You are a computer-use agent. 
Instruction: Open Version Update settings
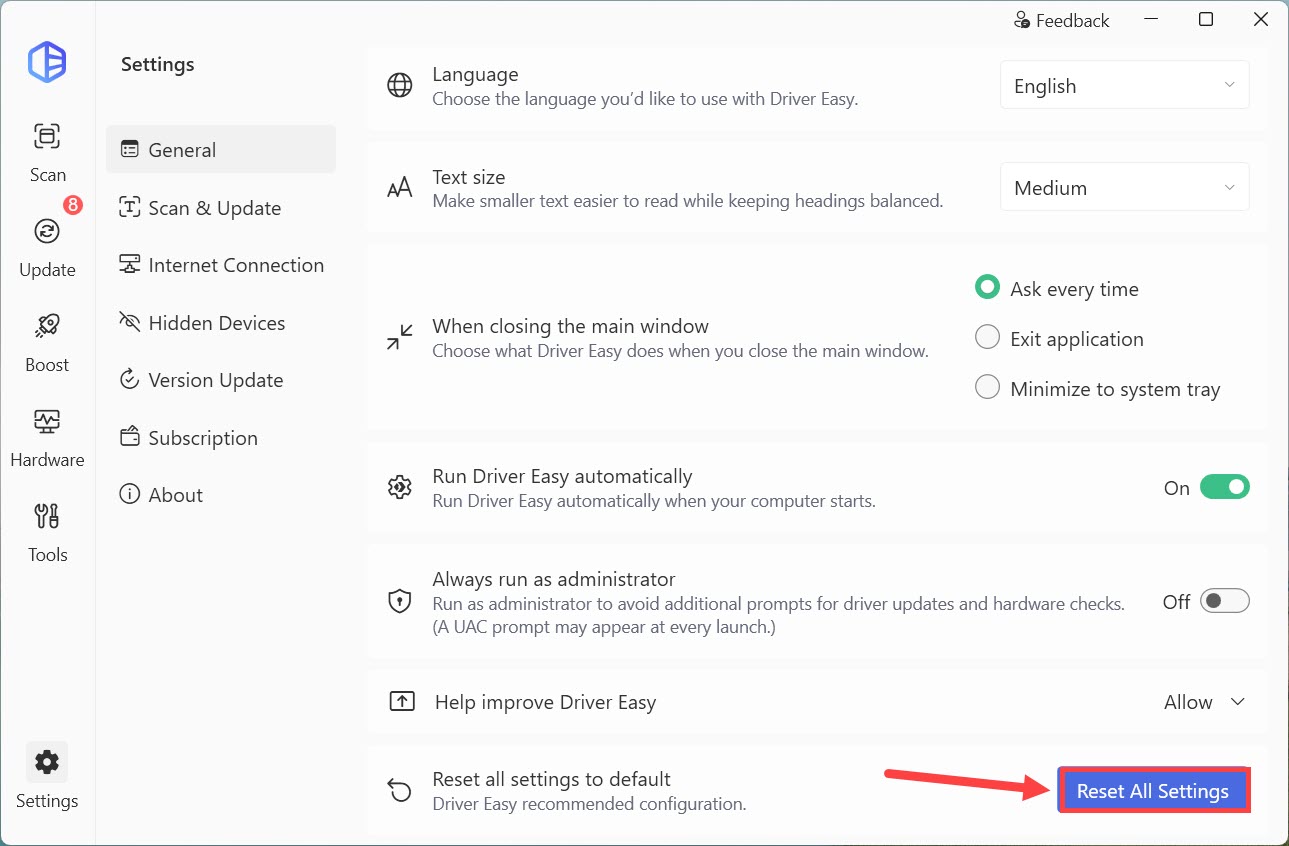221,380
